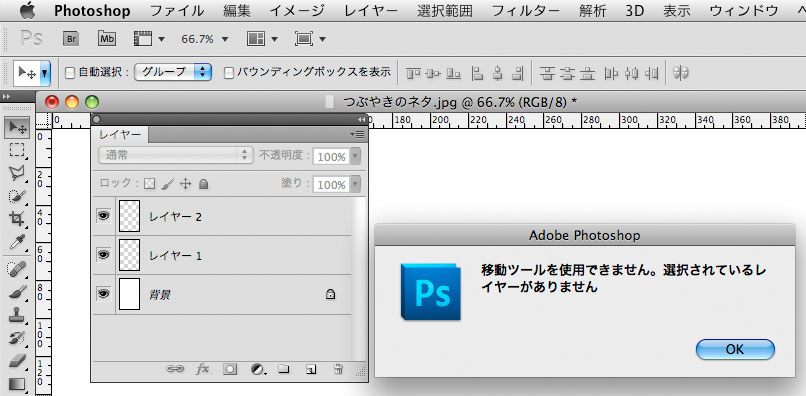
Task: Select the Gradient tool
Action: point(18,384)
